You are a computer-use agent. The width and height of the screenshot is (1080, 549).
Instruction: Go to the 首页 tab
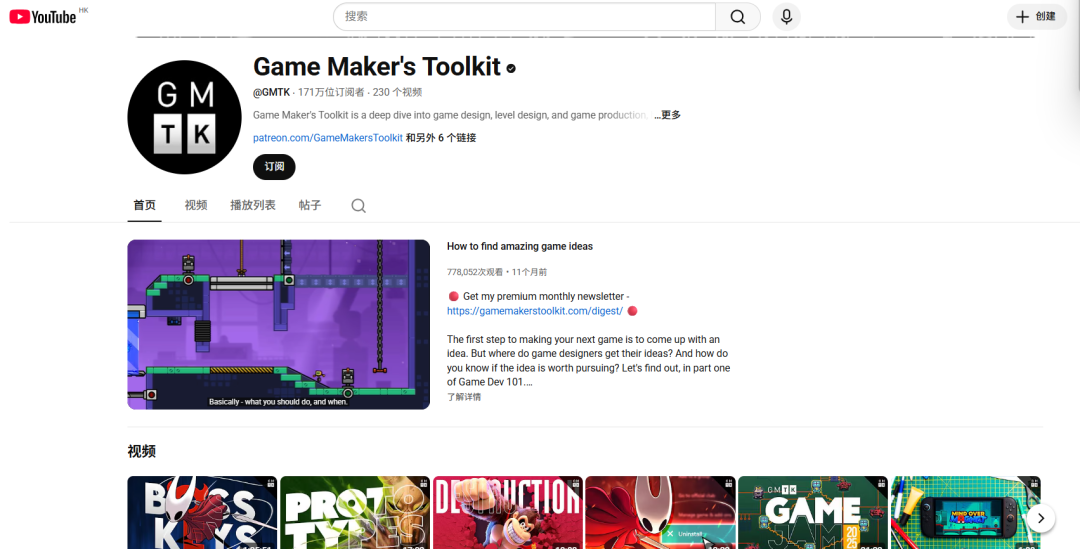coord(144,205)
